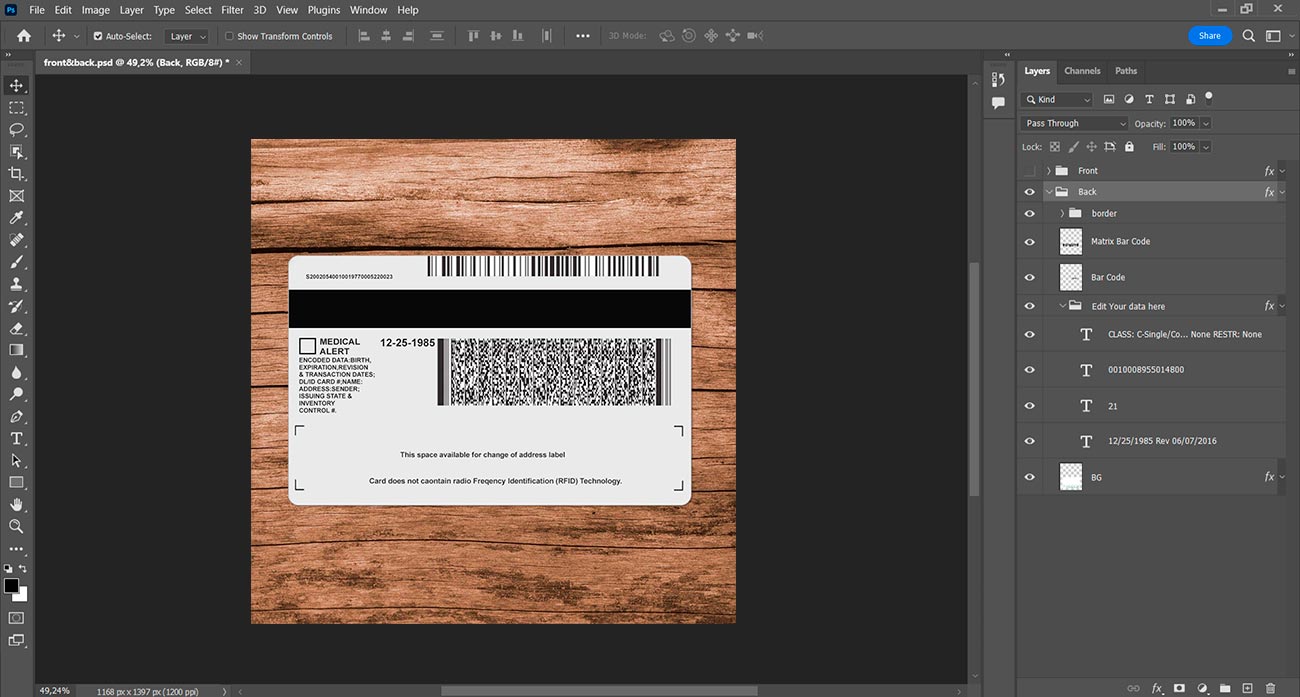
Task: Select the Brush tool
Action: pos(16,262)
